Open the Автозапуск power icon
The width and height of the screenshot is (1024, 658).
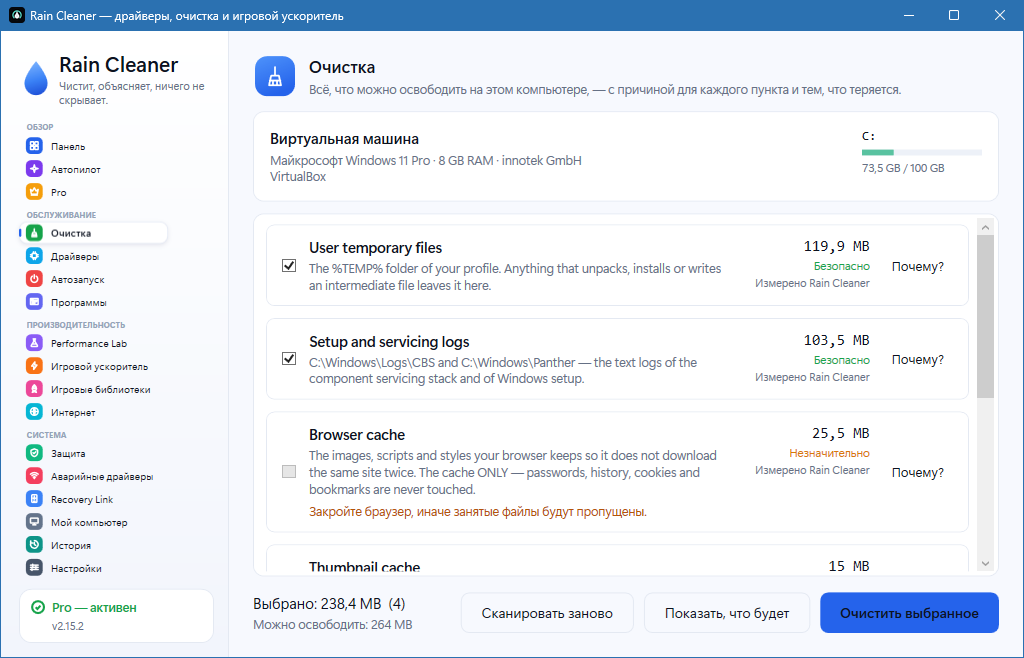click(34, 279)
